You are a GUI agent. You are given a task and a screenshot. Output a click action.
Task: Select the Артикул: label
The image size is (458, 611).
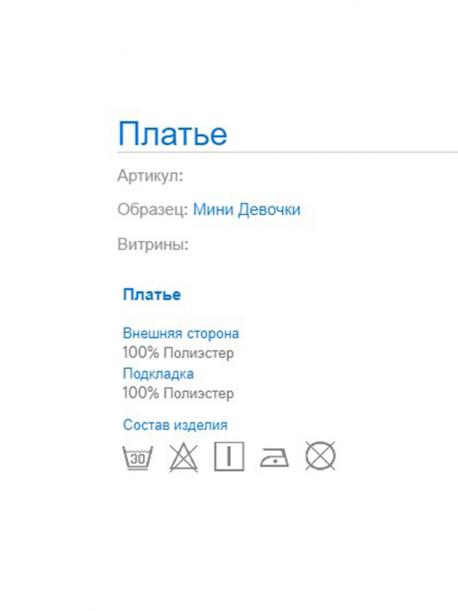pyautogui.click(x=150, y=176)
